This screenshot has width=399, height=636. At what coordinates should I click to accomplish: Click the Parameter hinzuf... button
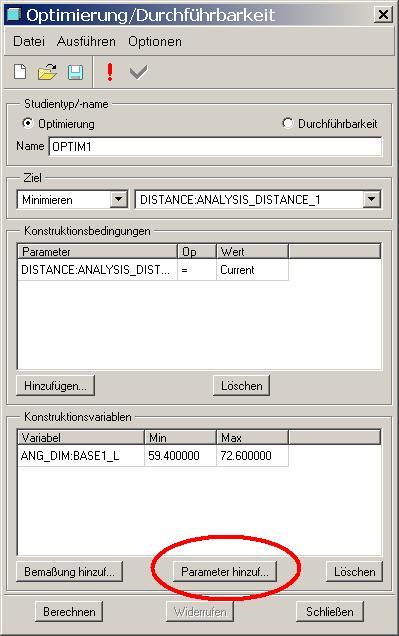(225, 572)
